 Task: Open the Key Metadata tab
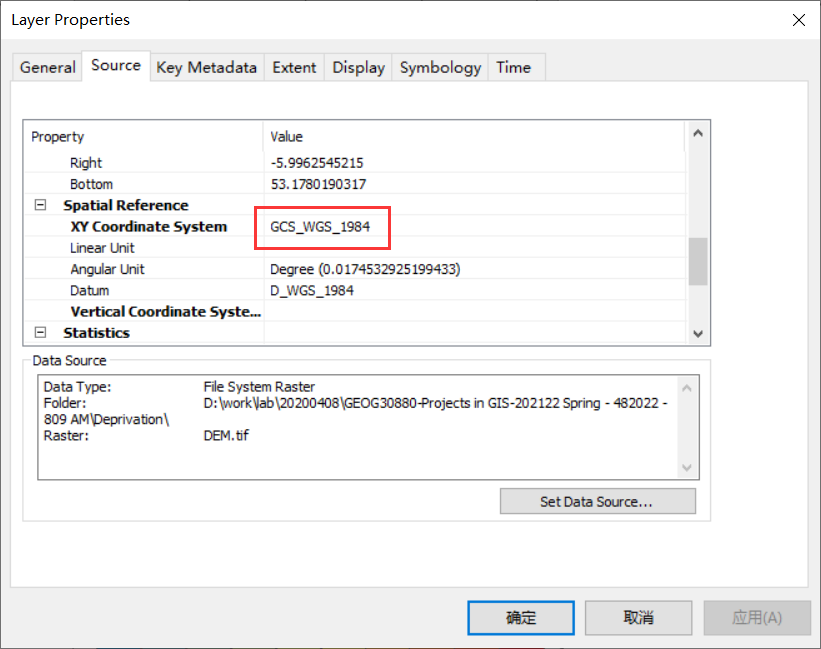pos(206,67)
